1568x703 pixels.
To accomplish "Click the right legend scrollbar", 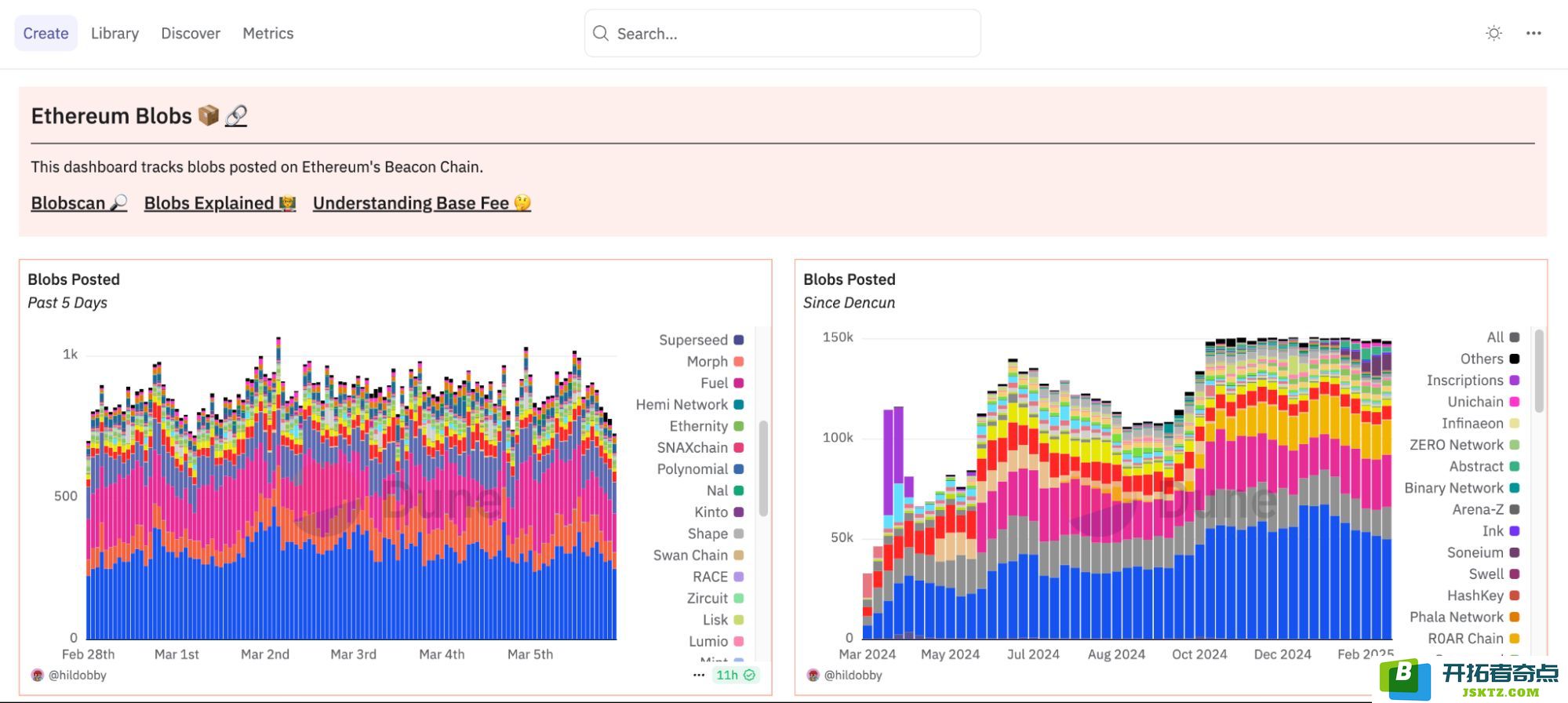I will pos(1539,371).
